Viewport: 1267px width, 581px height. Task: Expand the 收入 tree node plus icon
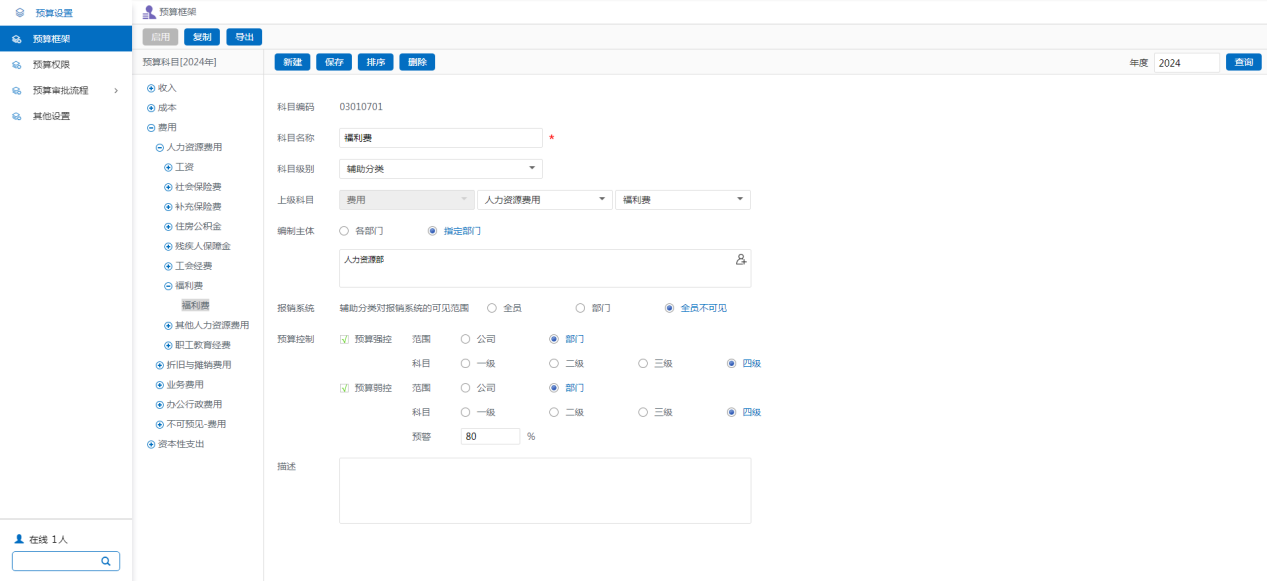click(x=151, y=88)
